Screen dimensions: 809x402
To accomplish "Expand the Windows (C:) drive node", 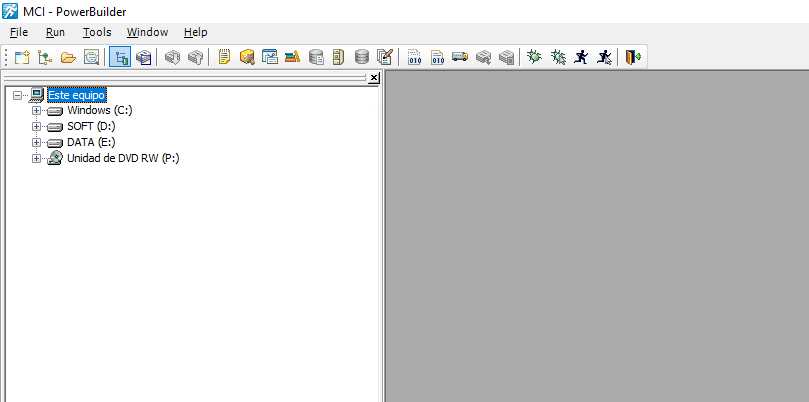I will (x=37, y=111).
